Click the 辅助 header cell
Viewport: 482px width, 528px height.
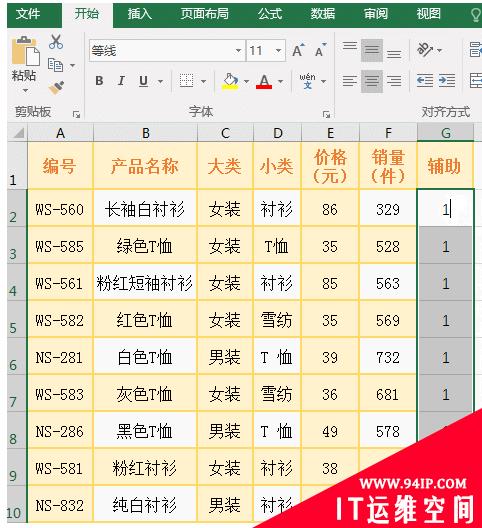pyautogui.click(x=445, y=166)
